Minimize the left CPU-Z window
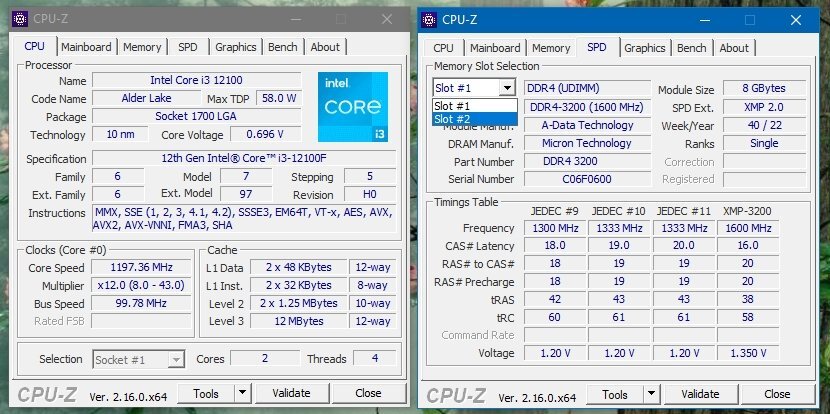830x414 pixels. 296,20
